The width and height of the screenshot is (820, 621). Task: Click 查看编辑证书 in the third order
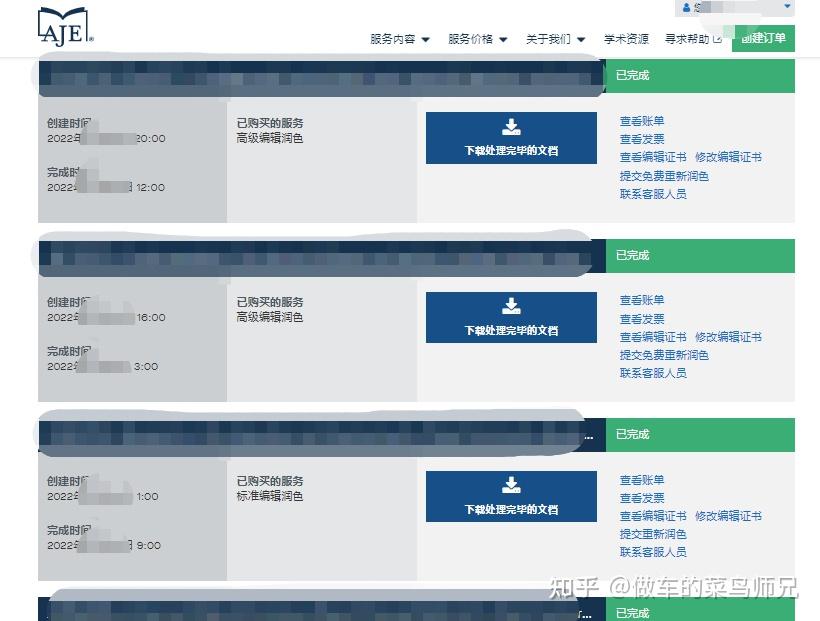coord(653,516)
